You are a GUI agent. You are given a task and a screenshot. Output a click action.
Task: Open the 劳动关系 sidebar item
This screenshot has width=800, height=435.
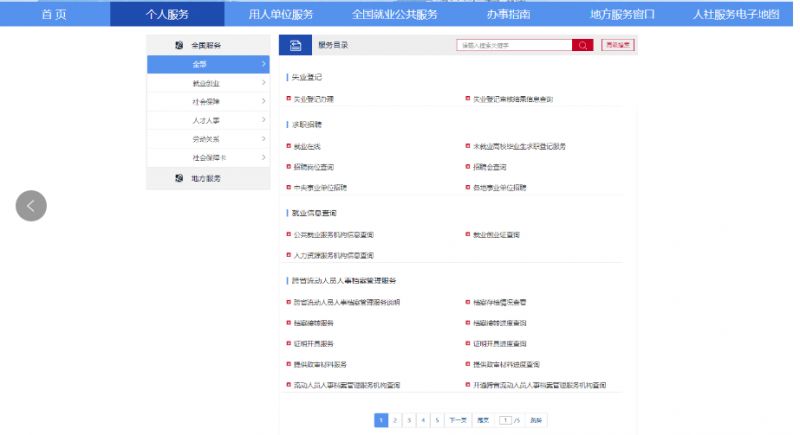[x=207, y=139]
